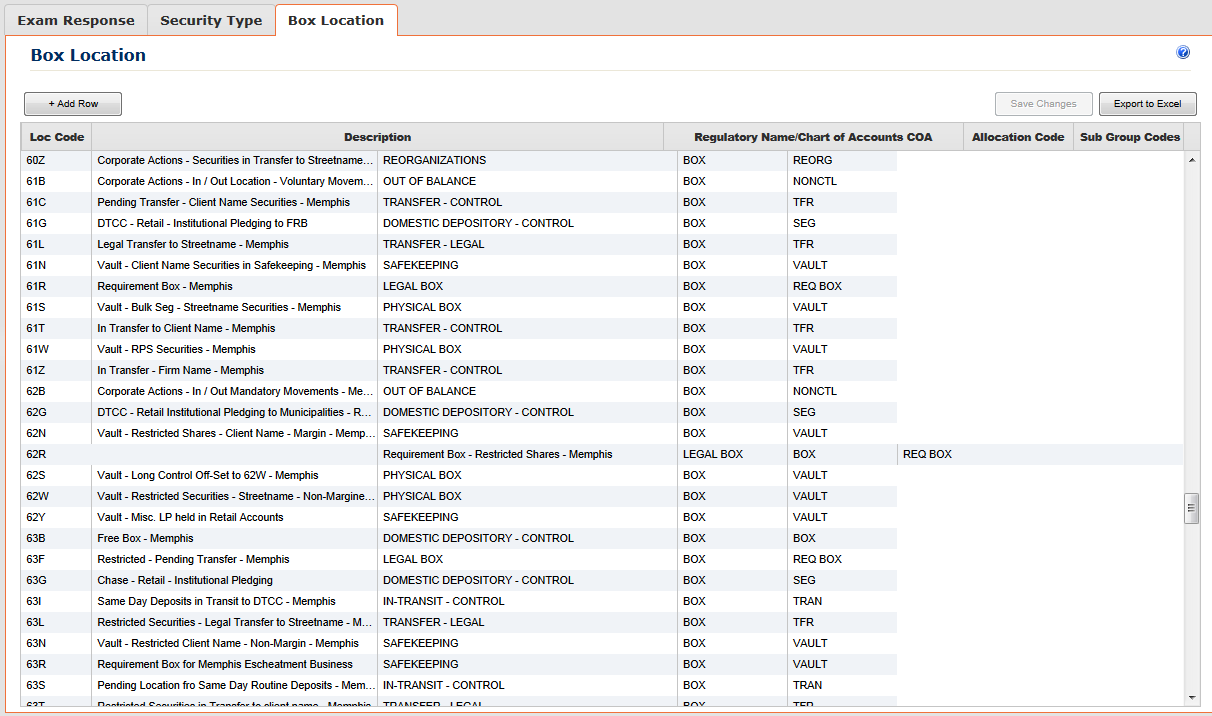This screenshot has height=716, width=1212.
Task: Sort by Loc Code column header
Action: coord(57,137)
